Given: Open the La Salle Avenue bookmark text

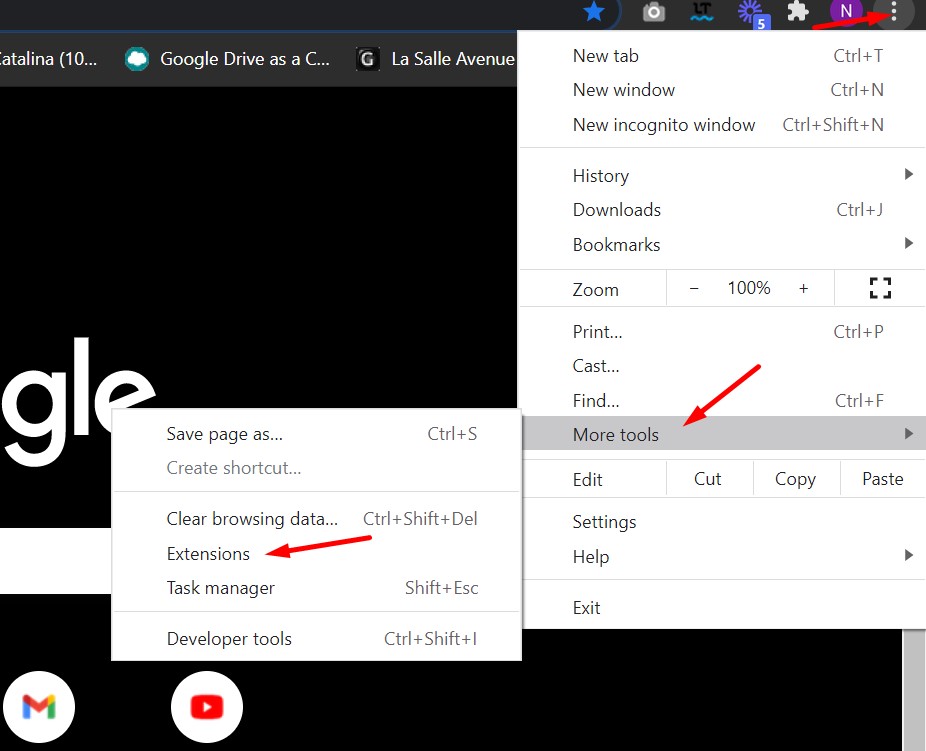Looking at the screenshot, I should click(453, 59).
